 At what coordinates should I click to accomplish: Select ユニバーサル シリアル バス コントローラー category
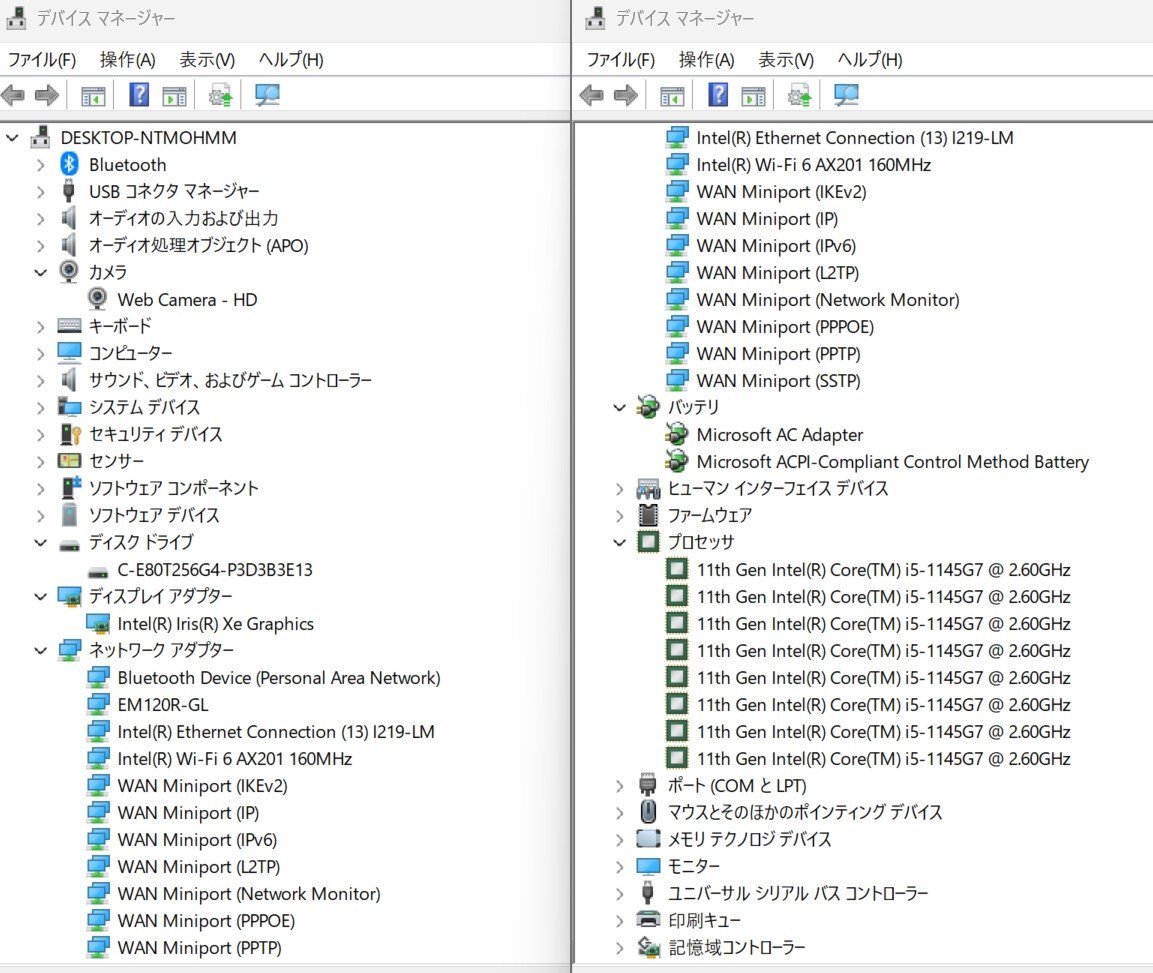[798, 893]
